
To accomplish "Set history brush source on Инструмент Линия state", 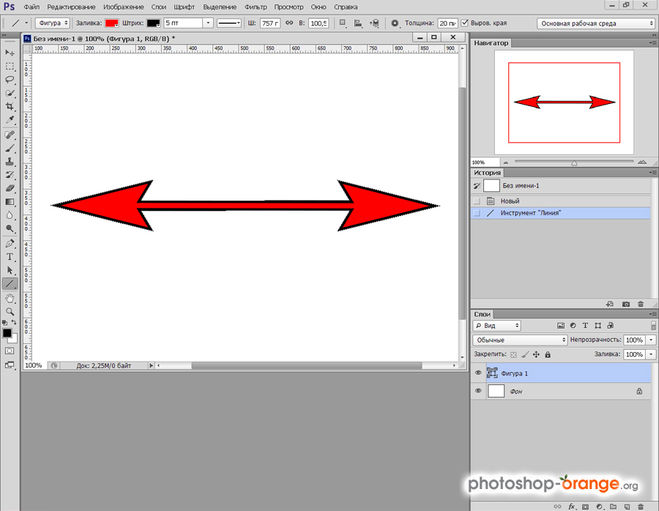I will 477,213.
